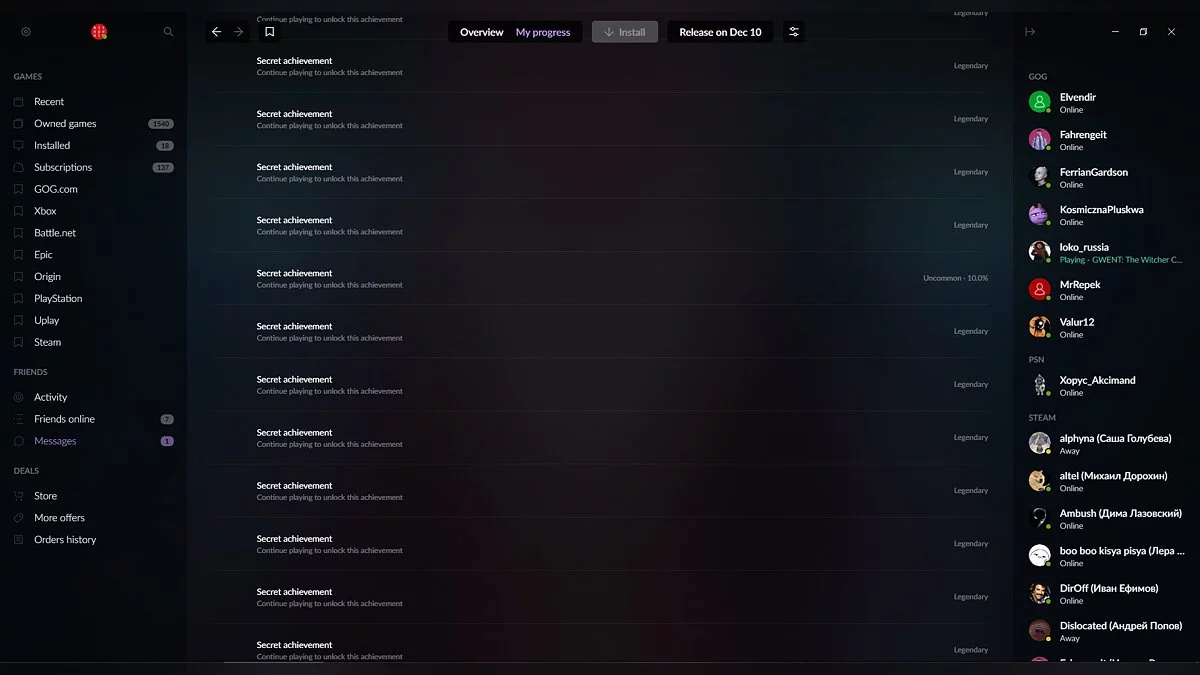Click the search magnifier icon

pos(168,32)
